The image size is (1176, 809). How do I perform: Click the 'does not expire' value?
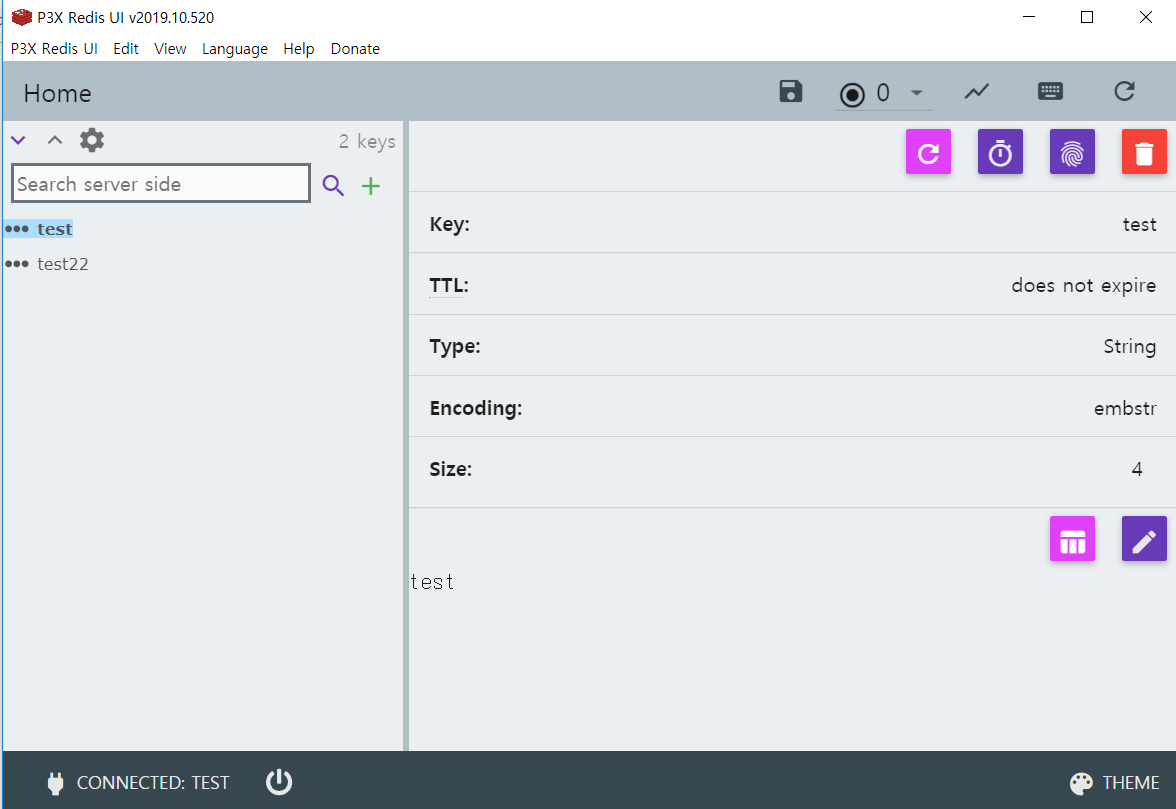[1084, 286]
